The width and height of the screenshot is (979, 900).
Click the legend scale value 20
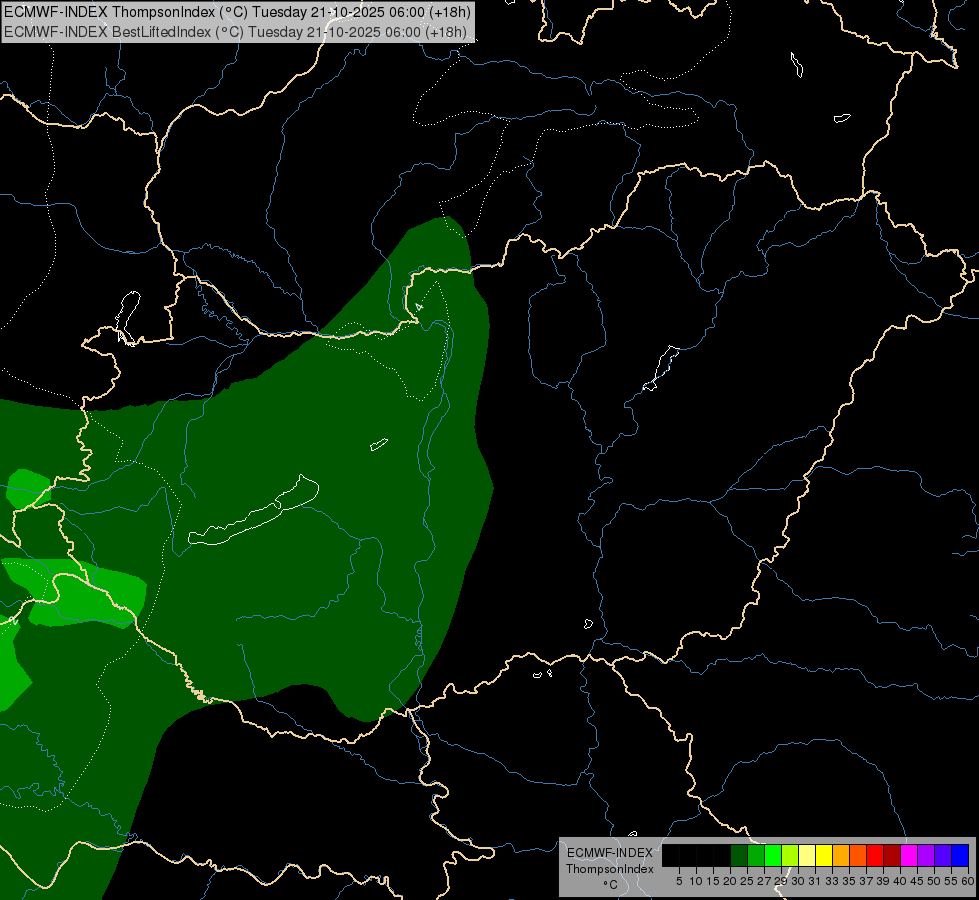click(x=730, y=881)
